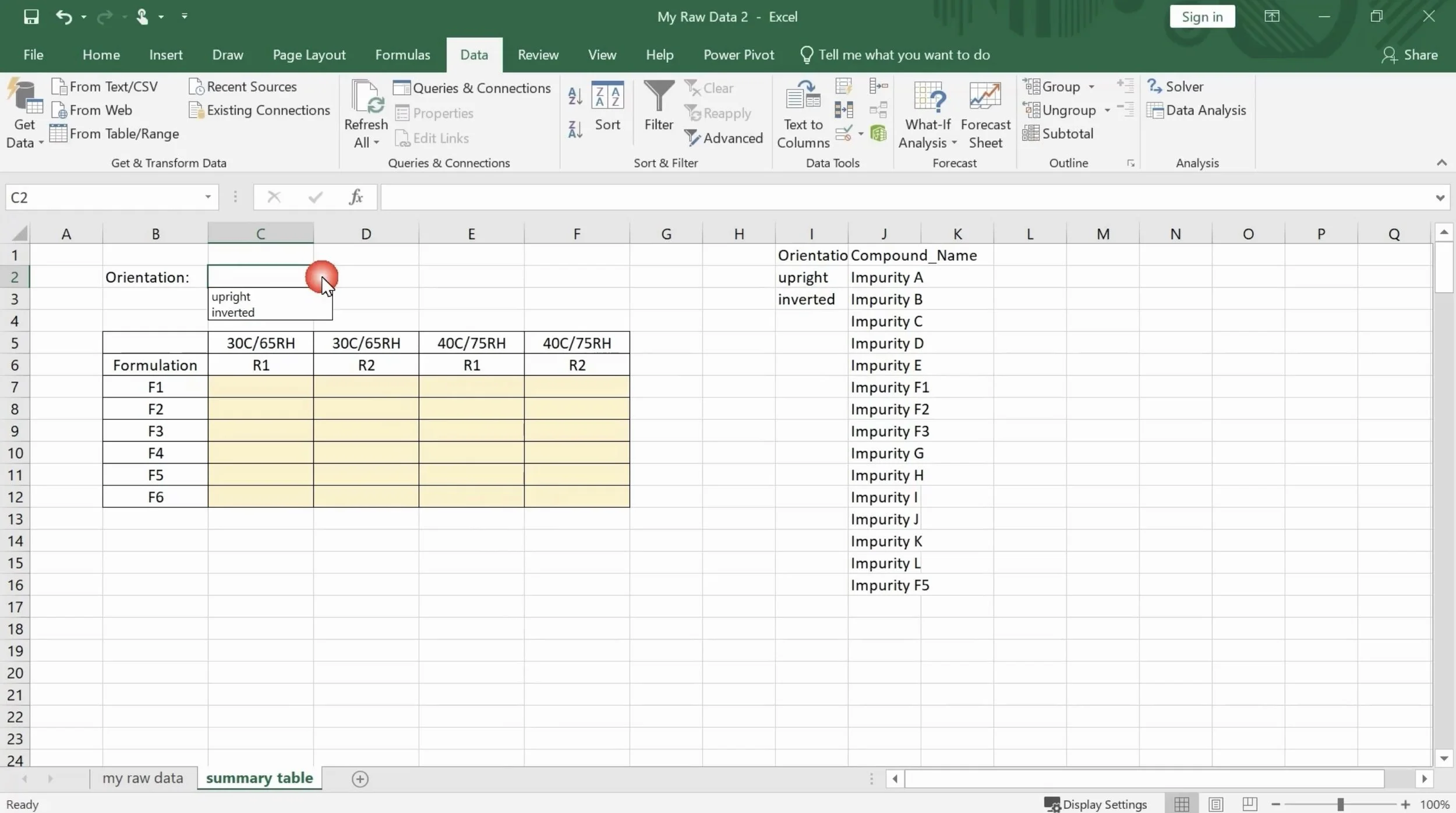Open From Text/CSV import

105,87
